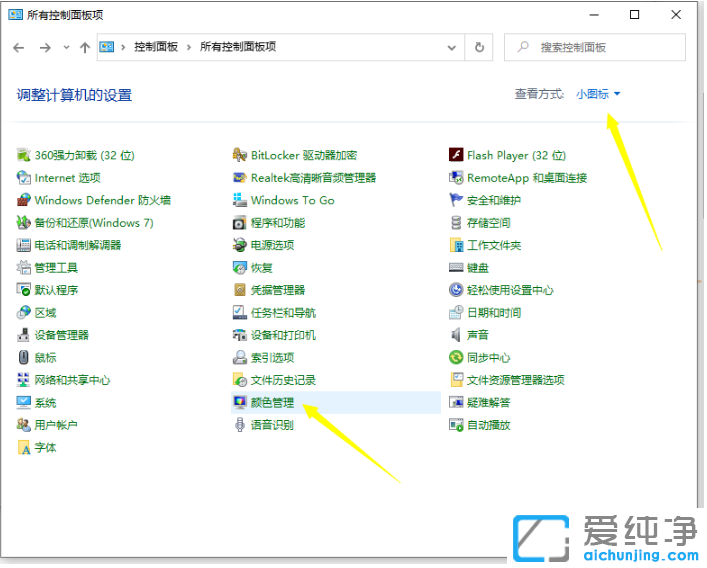Click the Windows Defender 防火墙 icon

click(x=24, y=200)
